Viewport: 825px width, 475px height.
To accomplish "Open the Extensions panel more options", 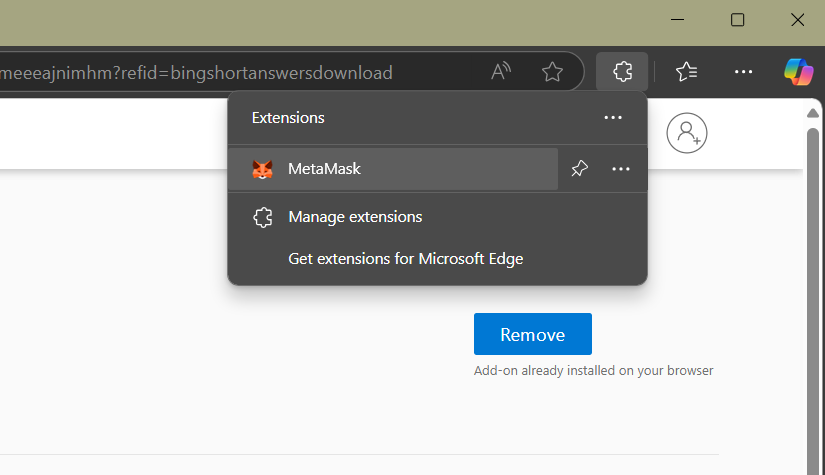I will (x=613, y=118).
